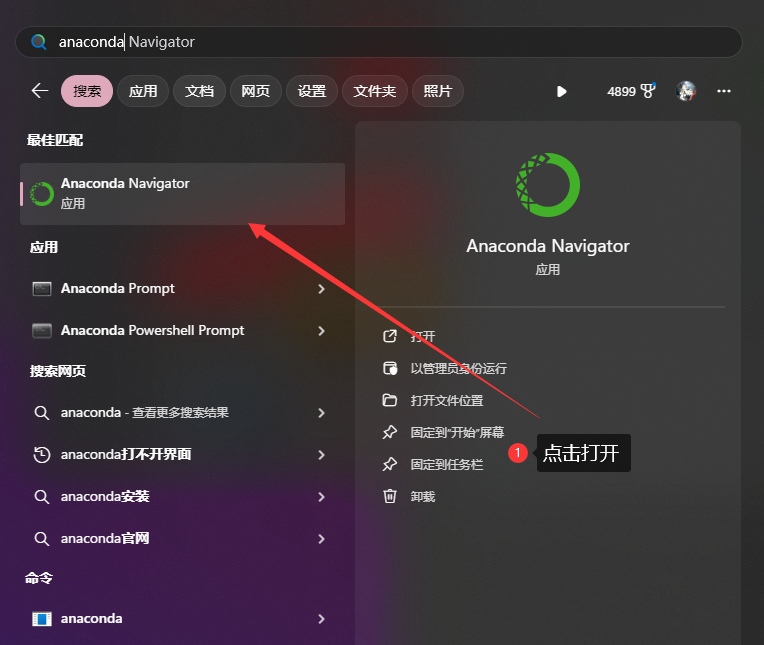The height and width of the screenshot is (645, 764).
Task: Click Anaconda Navigator title in details pane
Action: pyautogui.click(x=548, y=246)
